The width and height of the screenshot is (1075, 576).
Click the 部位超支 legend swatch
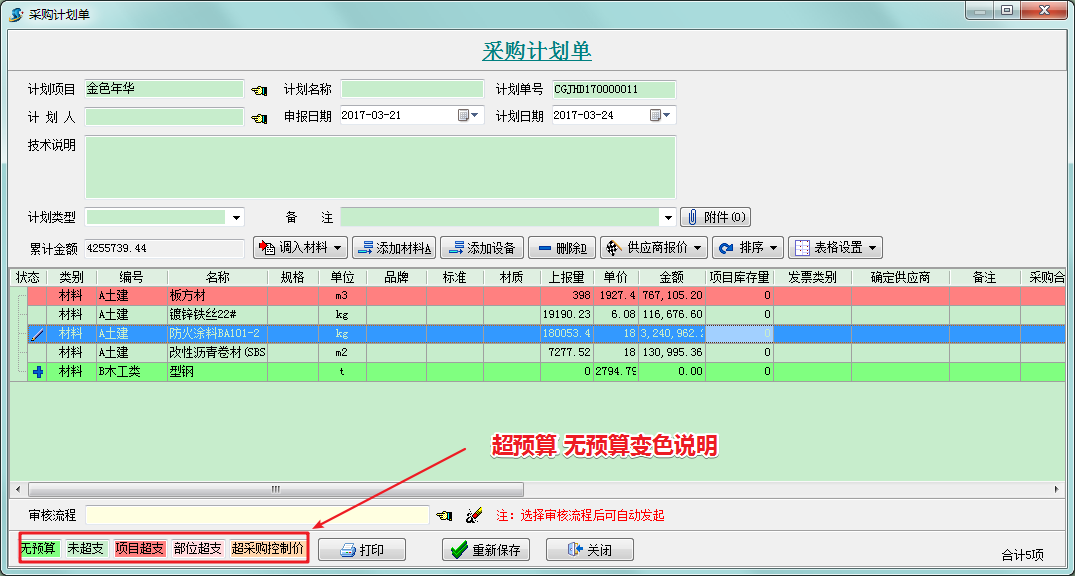[197, 549]
